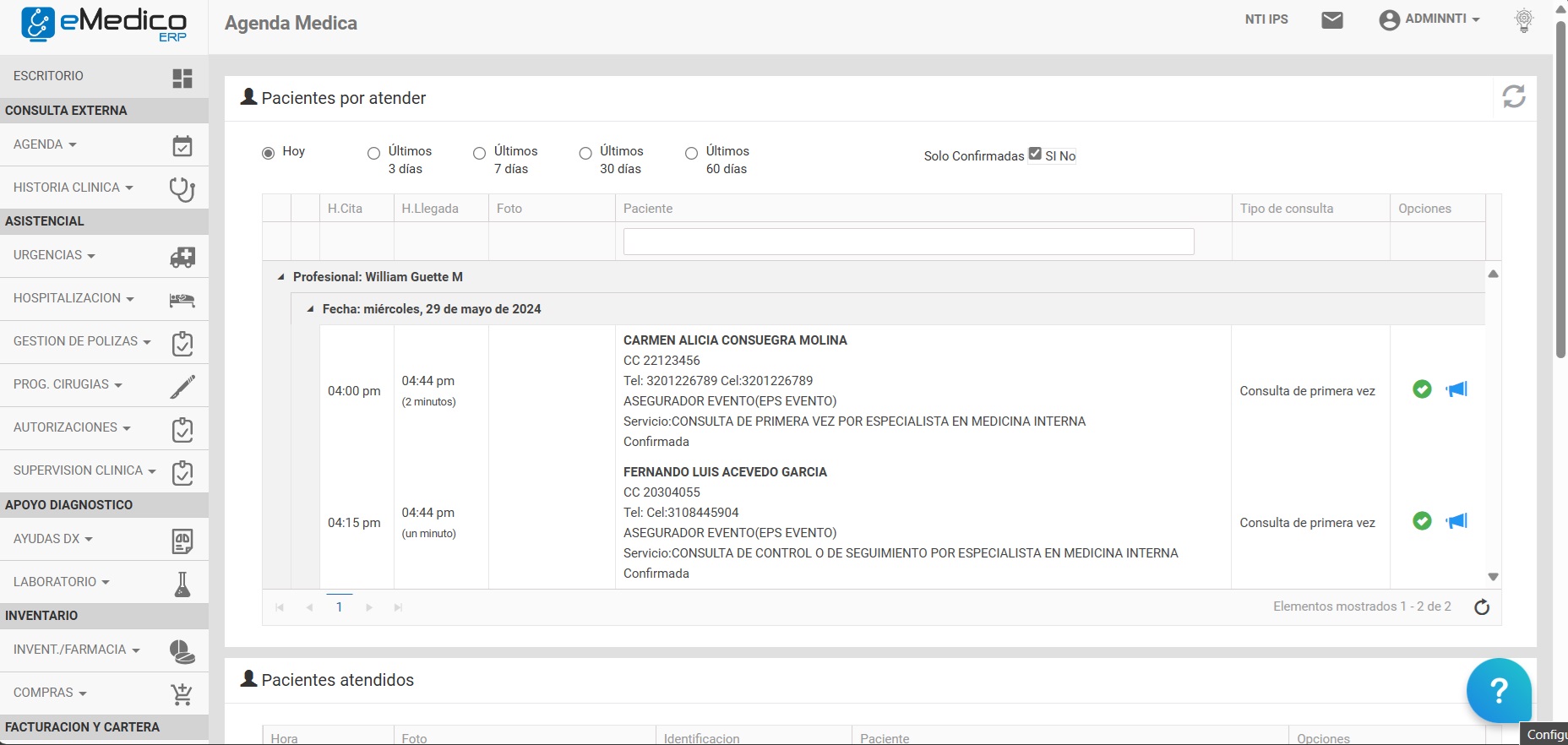The width and height of the screenshot is (1568, 745).
Task: Sort by the H.Cita column header
Action: [x=345, y=209]
